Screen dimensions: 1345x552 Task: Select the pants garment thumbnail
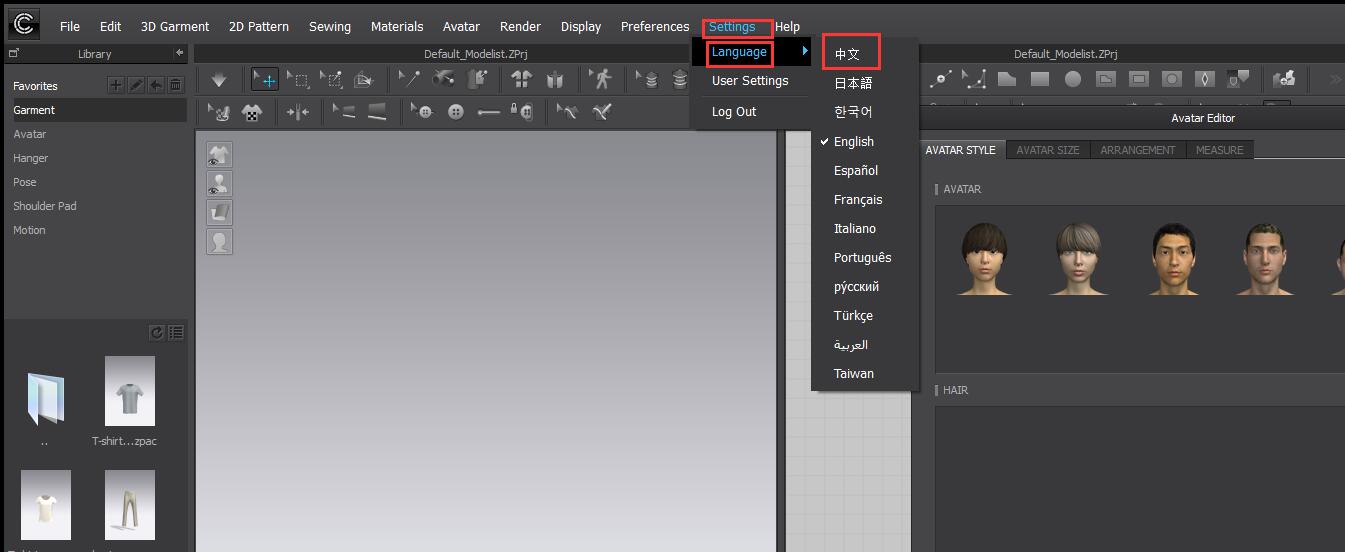130,505
